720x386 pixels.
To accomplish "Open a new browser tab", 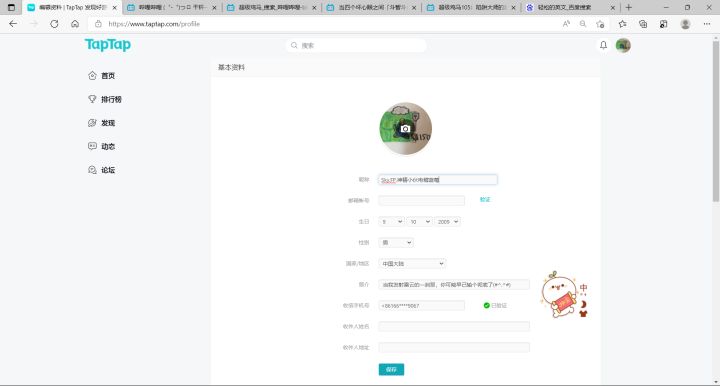I will point(629,7).
